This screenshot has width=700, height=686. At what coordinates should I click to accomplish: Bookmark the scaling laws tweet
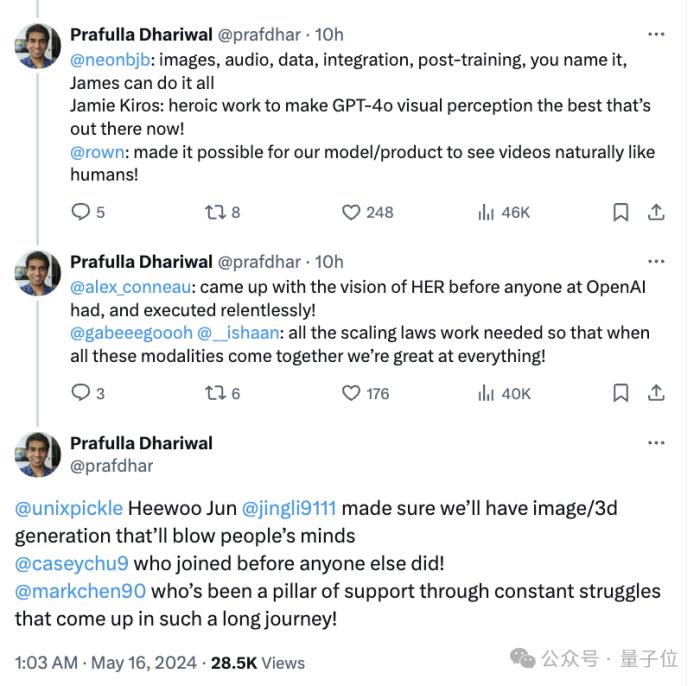pos(621,393)
